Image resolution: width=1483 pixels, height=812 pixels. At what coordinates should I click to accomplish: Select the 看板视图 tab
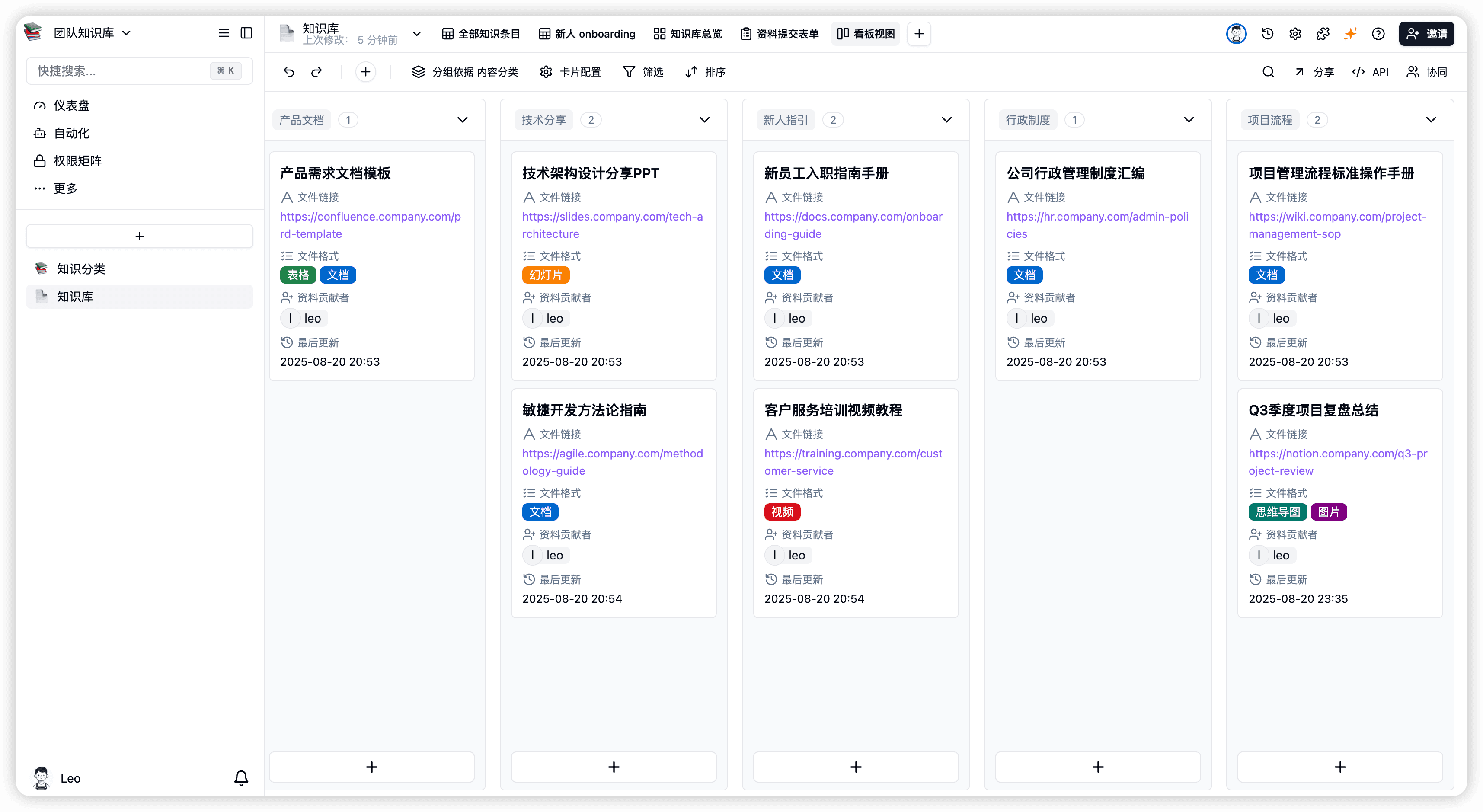coord(866,34)
